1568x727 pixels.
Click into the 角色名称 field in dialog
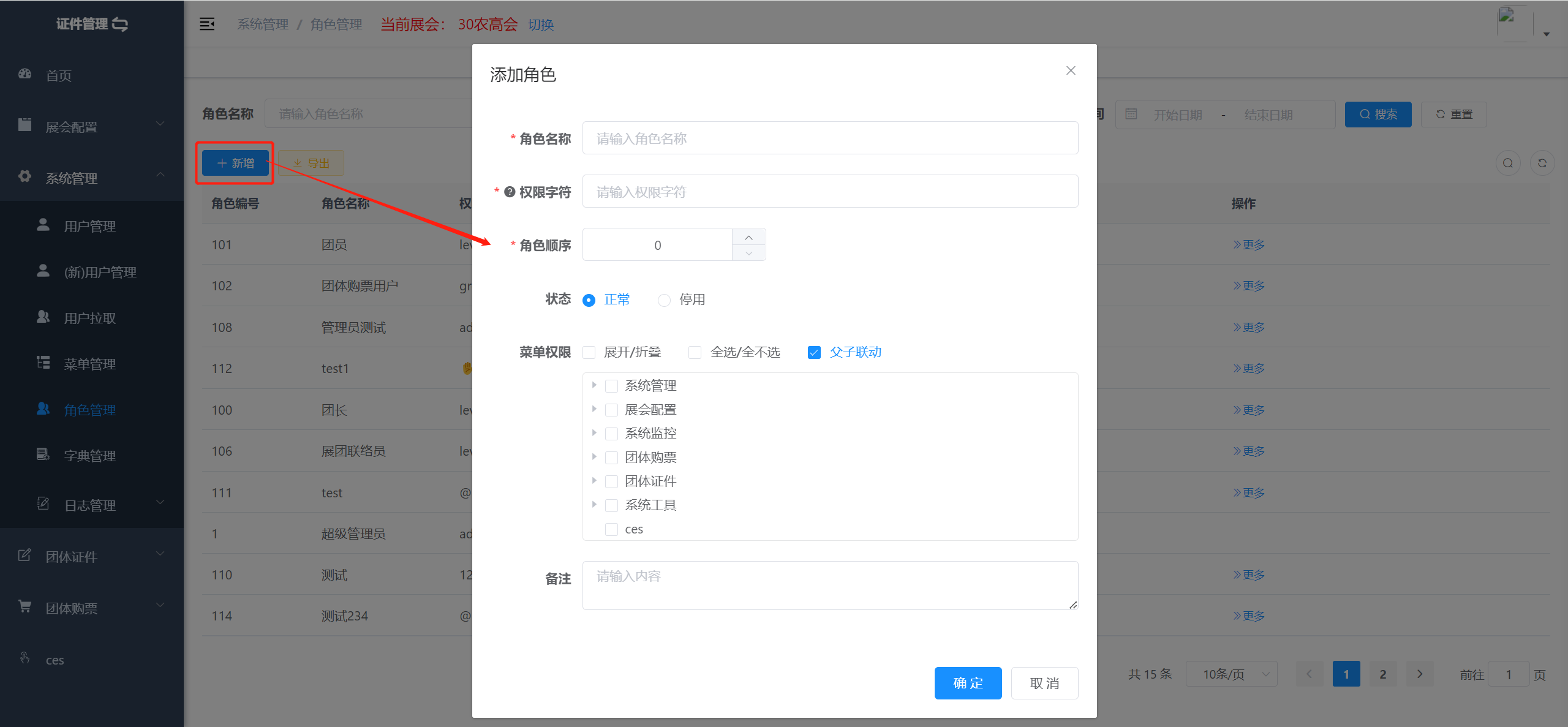coord(830,138)
